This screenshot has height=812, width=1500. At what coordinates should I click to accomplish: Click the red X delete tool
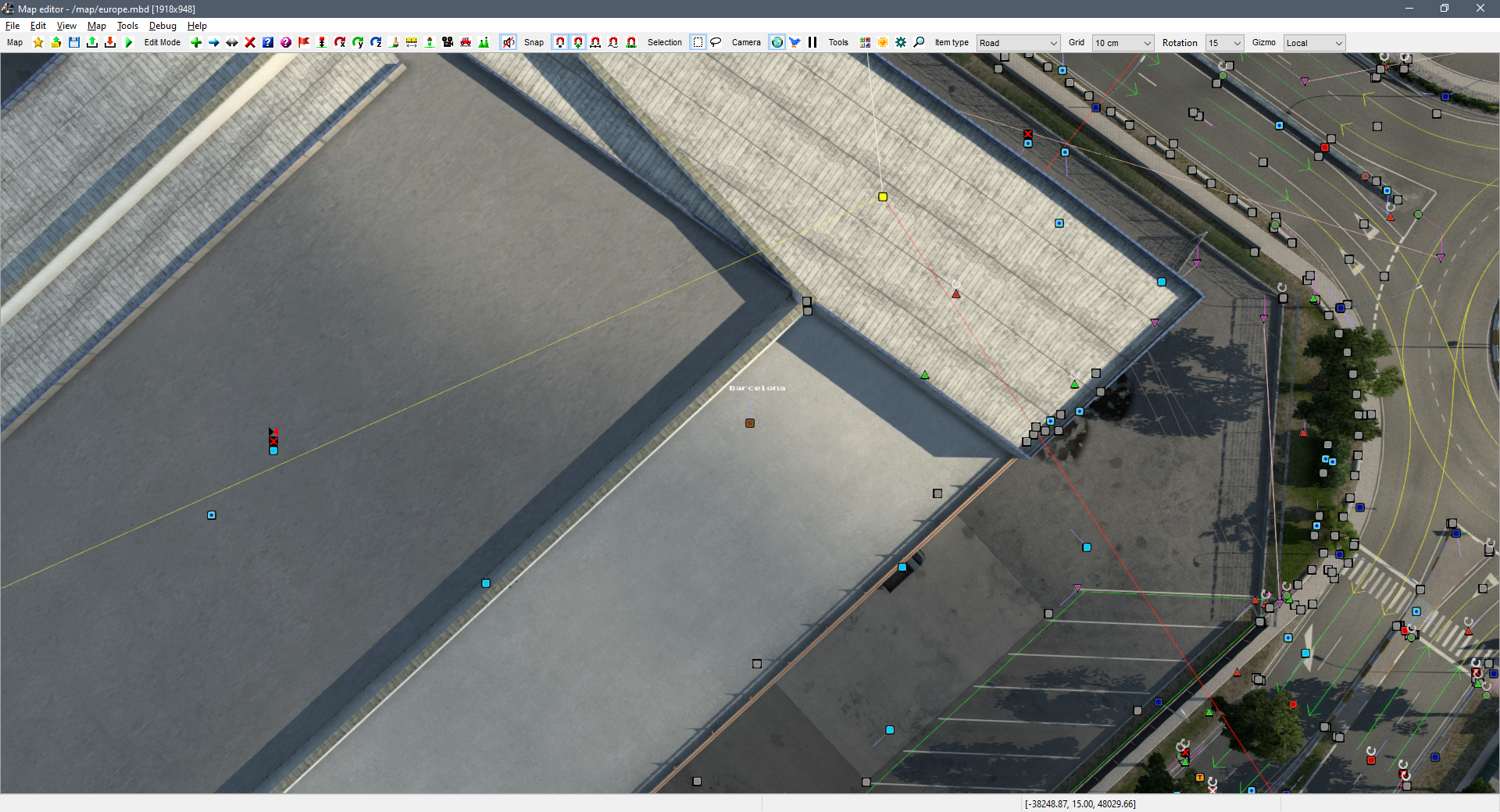coord(250,42)
